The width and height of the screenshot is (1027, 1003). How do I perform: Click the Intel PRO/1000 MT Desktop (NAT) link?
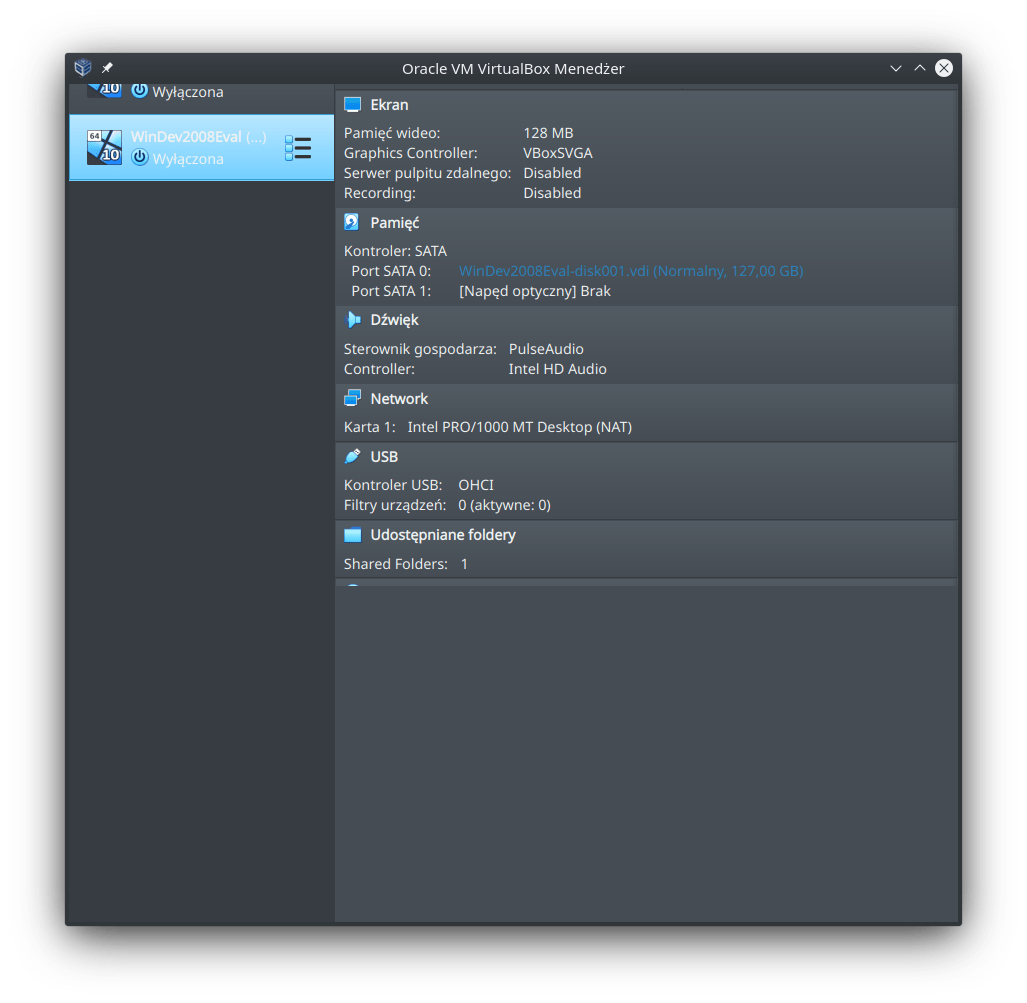[x=519, y=427]
